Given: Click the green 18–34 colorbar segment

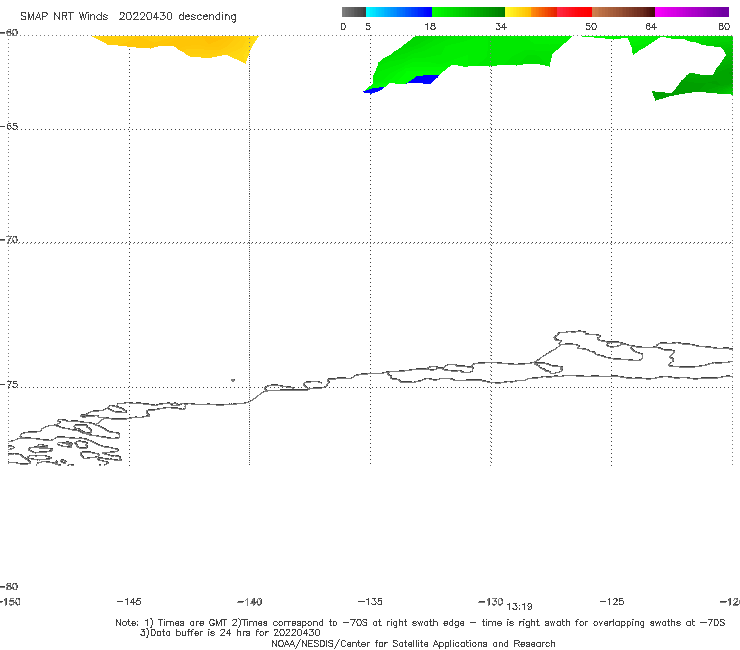Looking at the screenshot, I should coord(468,12).
